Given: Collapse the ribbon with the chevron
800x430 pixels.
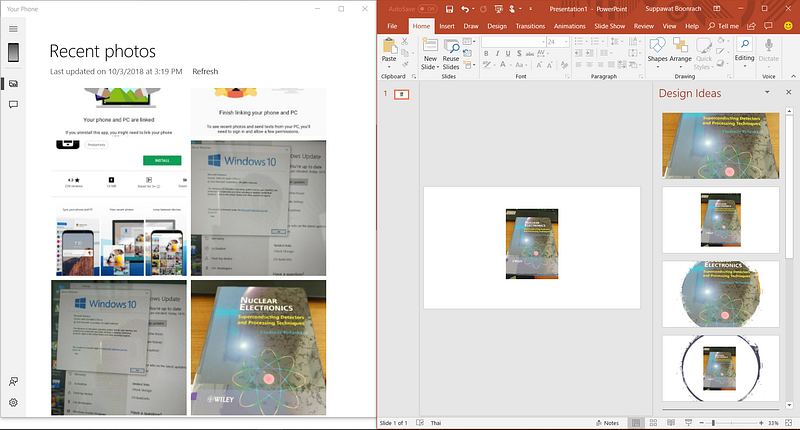Looking at the screenshot, I should pyautogui.click(x=793, y=77).
